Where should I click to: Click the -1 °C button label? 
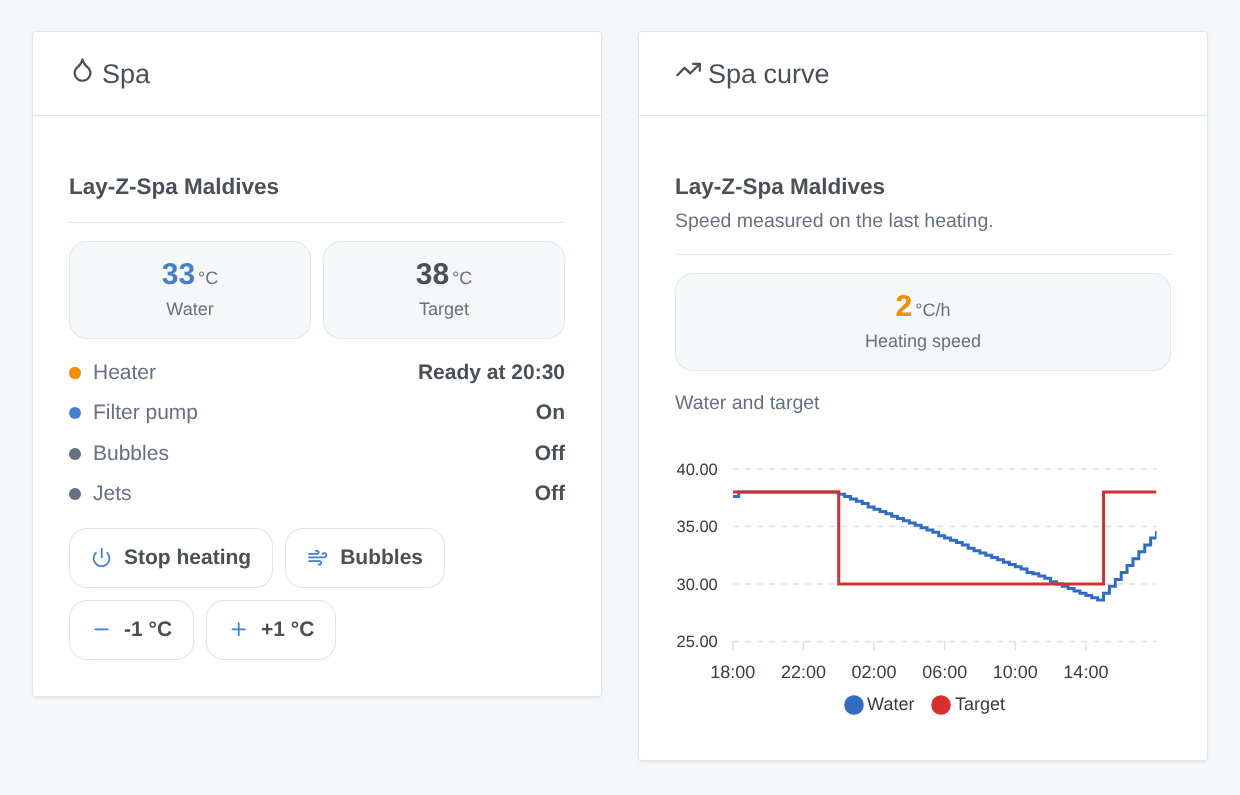tap(148, 629)
